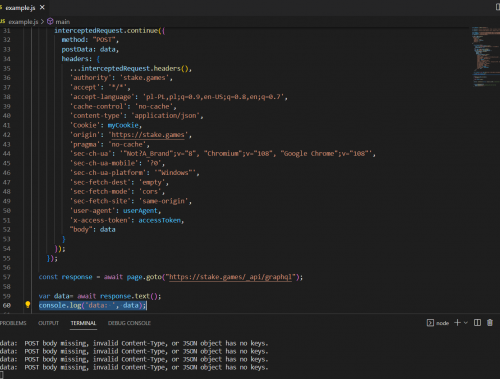Click the var data= await response.text() line
500x379 pixels.
[100, 296]
